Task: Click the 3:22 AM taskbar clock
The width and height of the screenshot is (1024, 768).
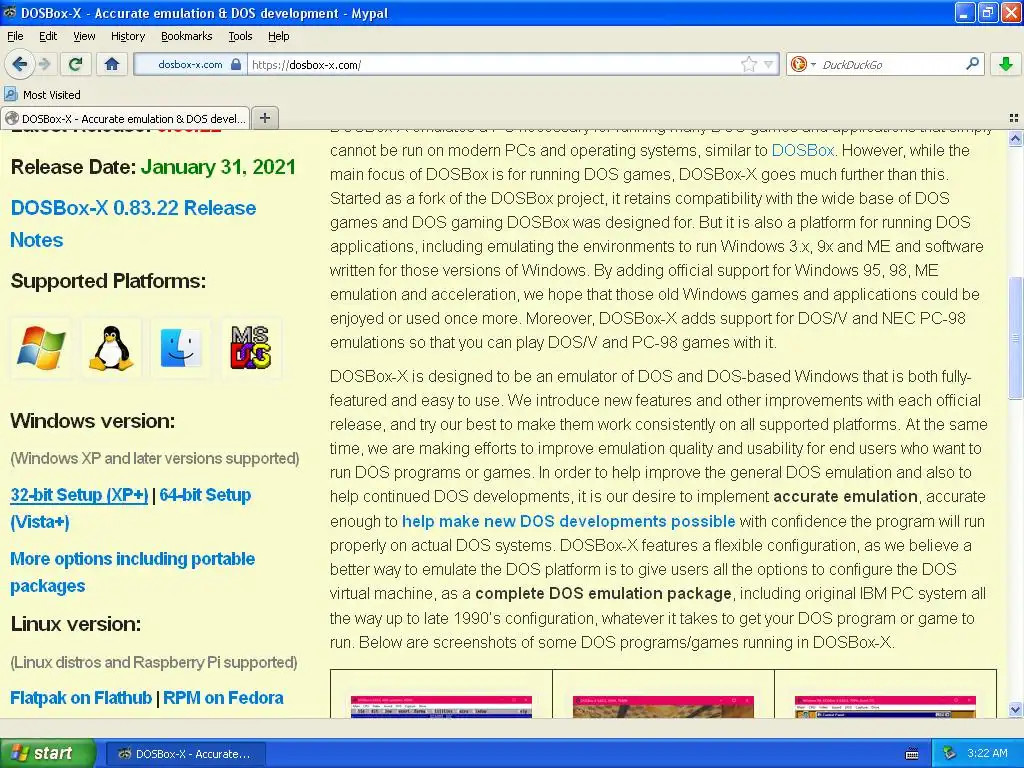Action: click(987, 753)
